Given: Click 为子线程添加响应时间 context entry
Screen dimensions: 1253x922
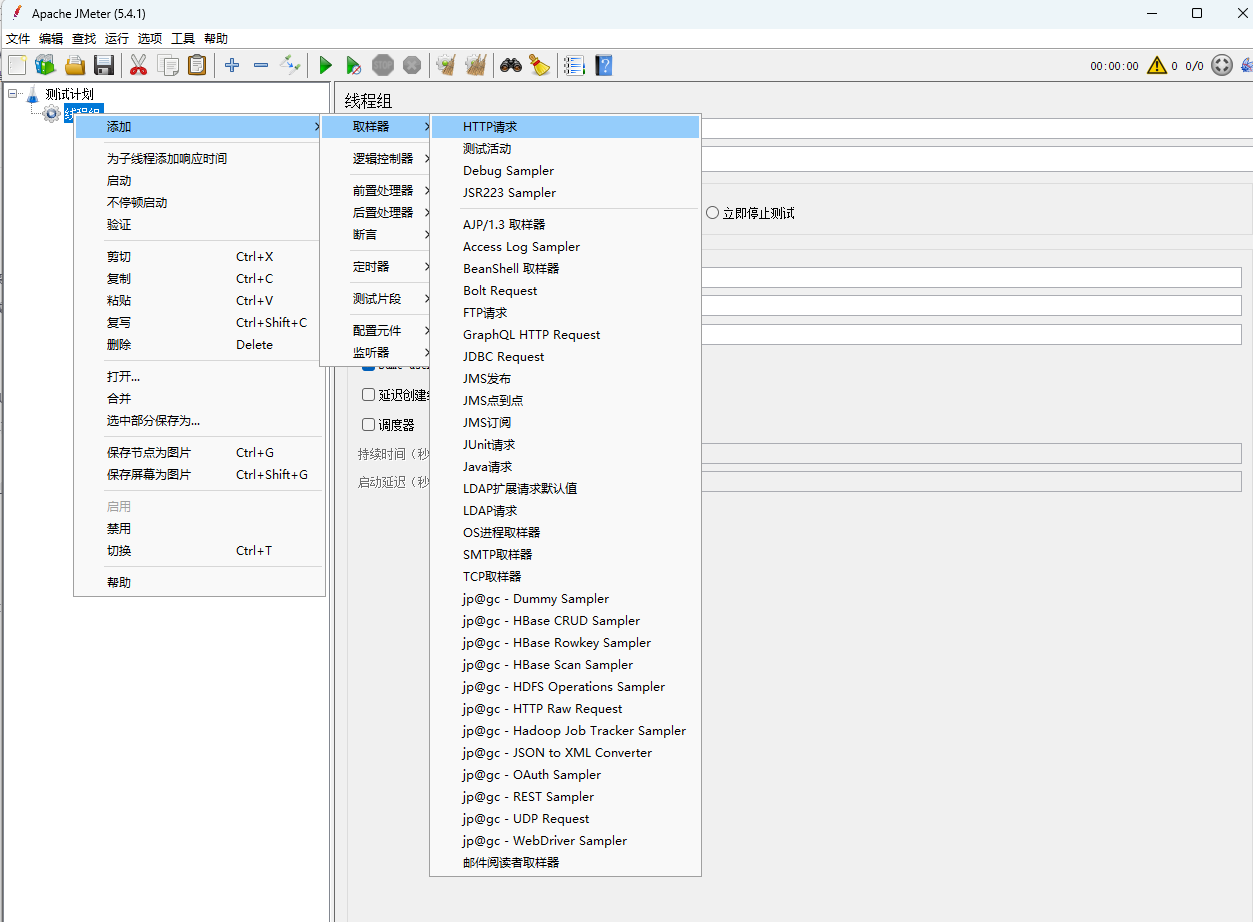Looking at the screenshot, I should coord(199,158).
